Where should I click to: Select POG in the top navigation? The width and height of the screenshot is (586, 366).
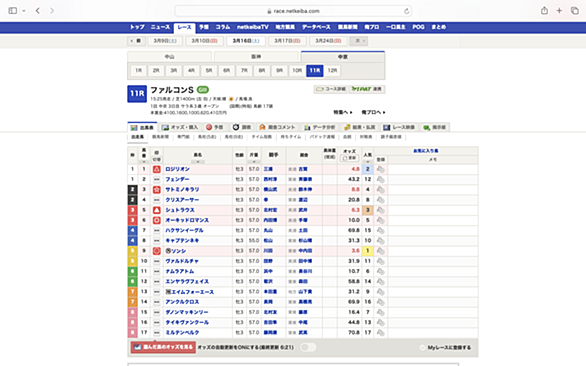(418, 27)
